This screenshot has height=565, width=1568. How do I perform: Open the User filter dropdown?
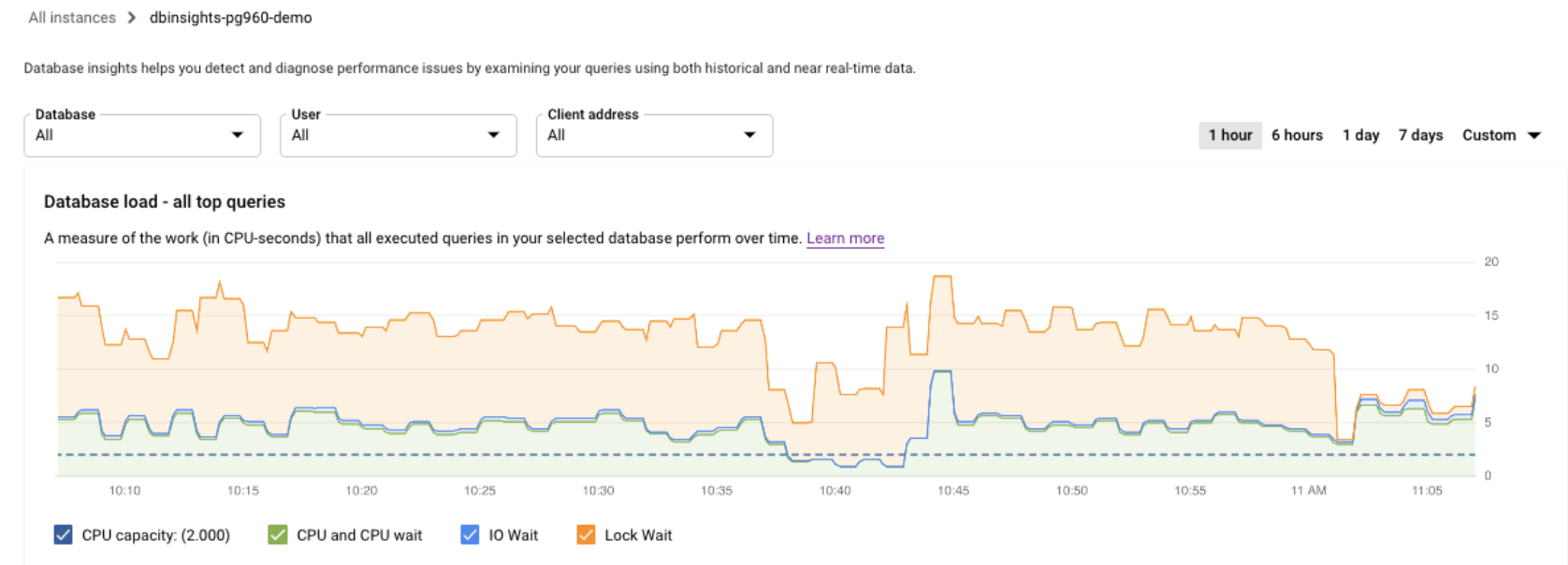tap(397, 135)
